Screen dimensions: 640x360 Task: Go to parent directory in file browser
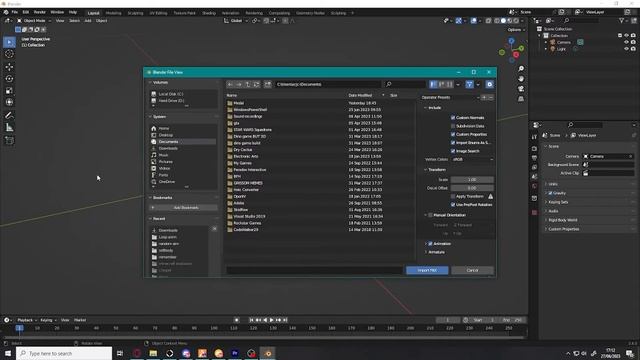[x=248, y=84]
